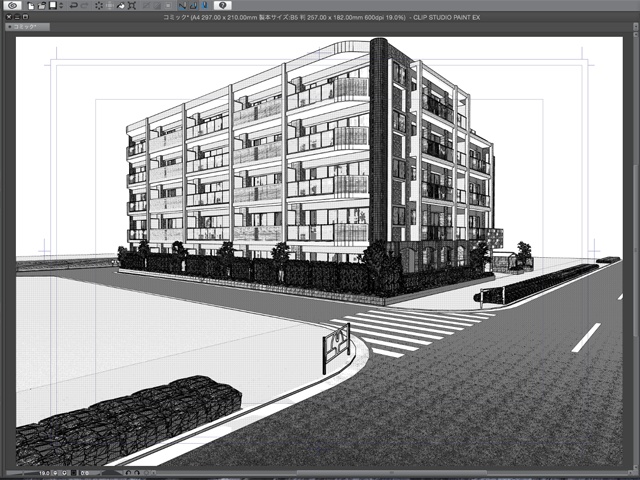The width and height of the screenshot is (640, 480).
Task: Switch to the コミック document tab
Action: 27,27
